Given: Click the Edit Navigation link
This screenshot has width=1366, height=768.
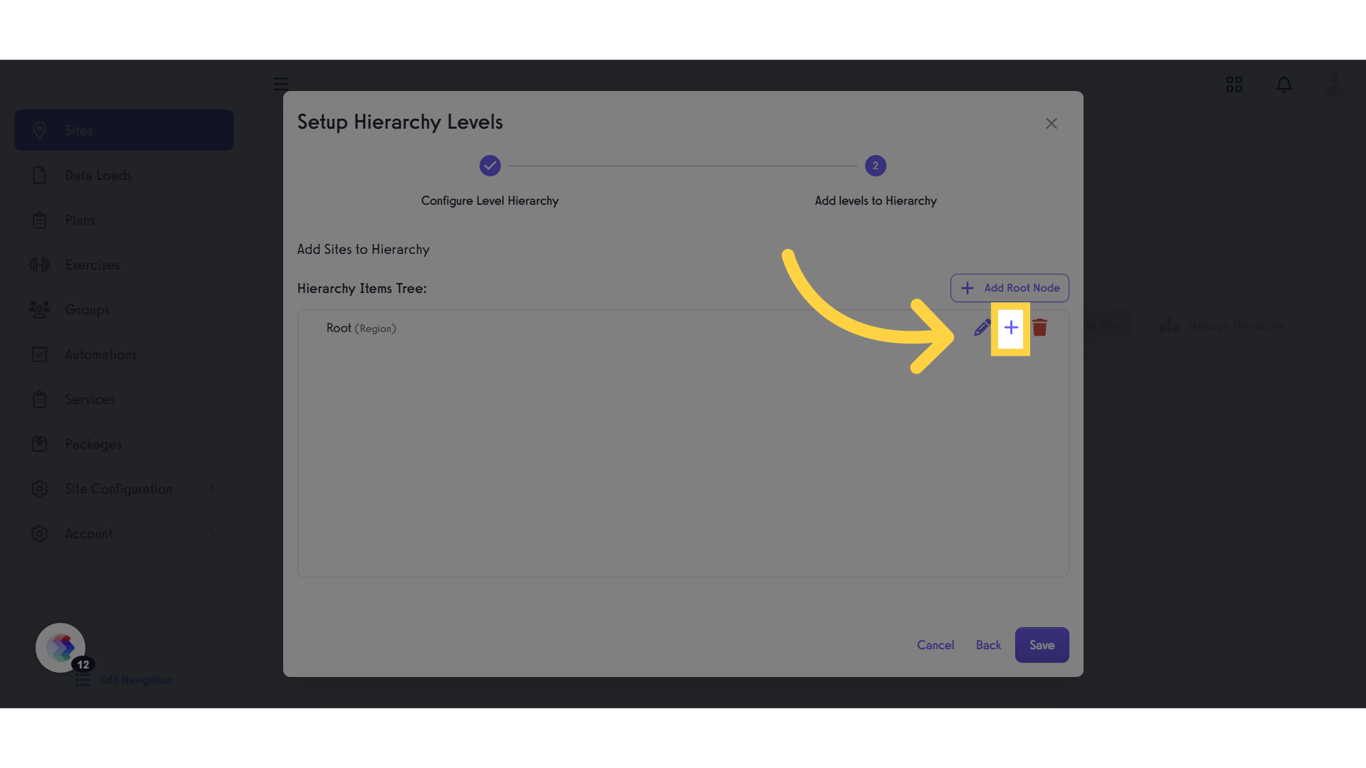Looking at the screenshot, I should (x=136, y=680).
